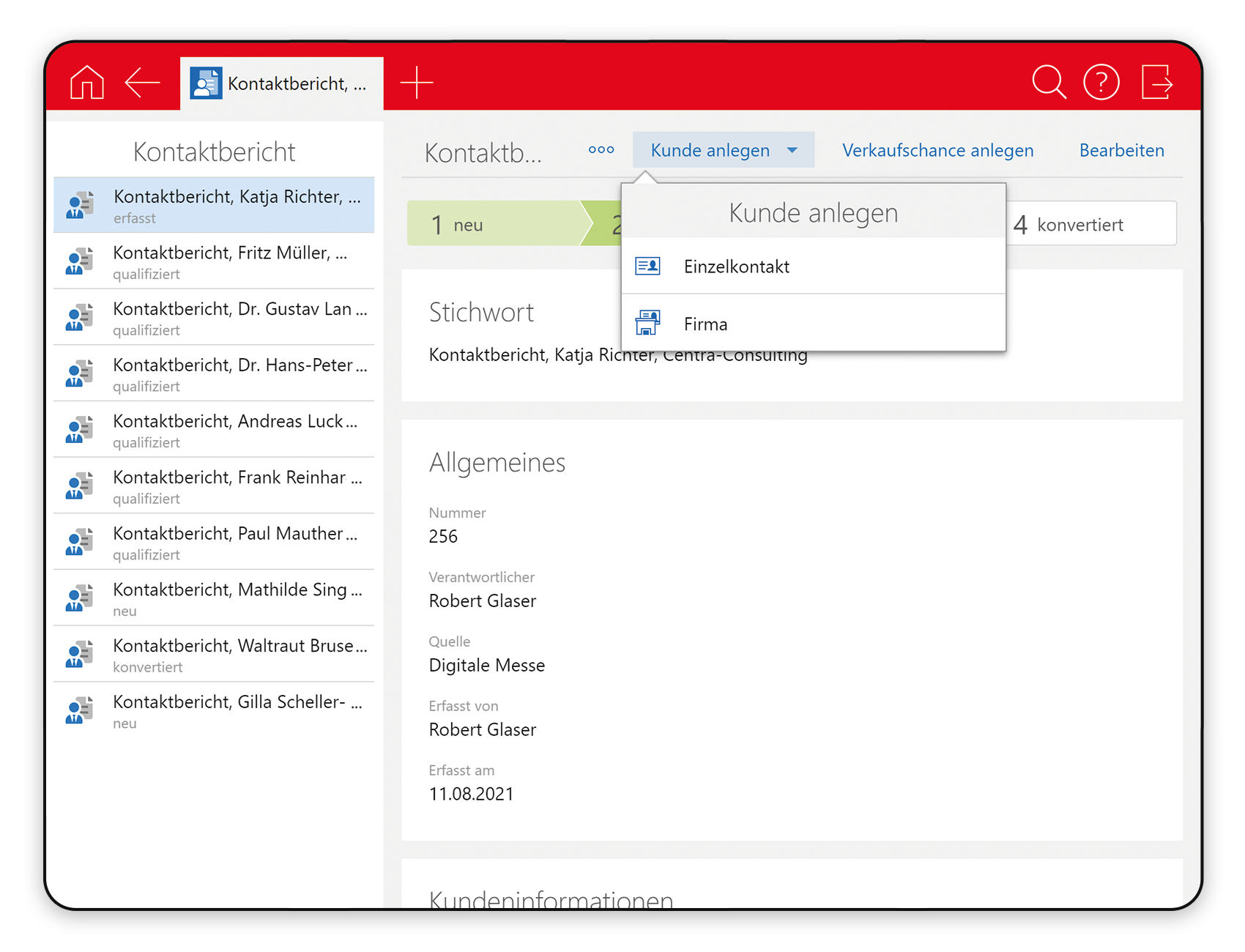
Task: Click the Home icon in the red toolbar
Action: (x=86, y=83)
